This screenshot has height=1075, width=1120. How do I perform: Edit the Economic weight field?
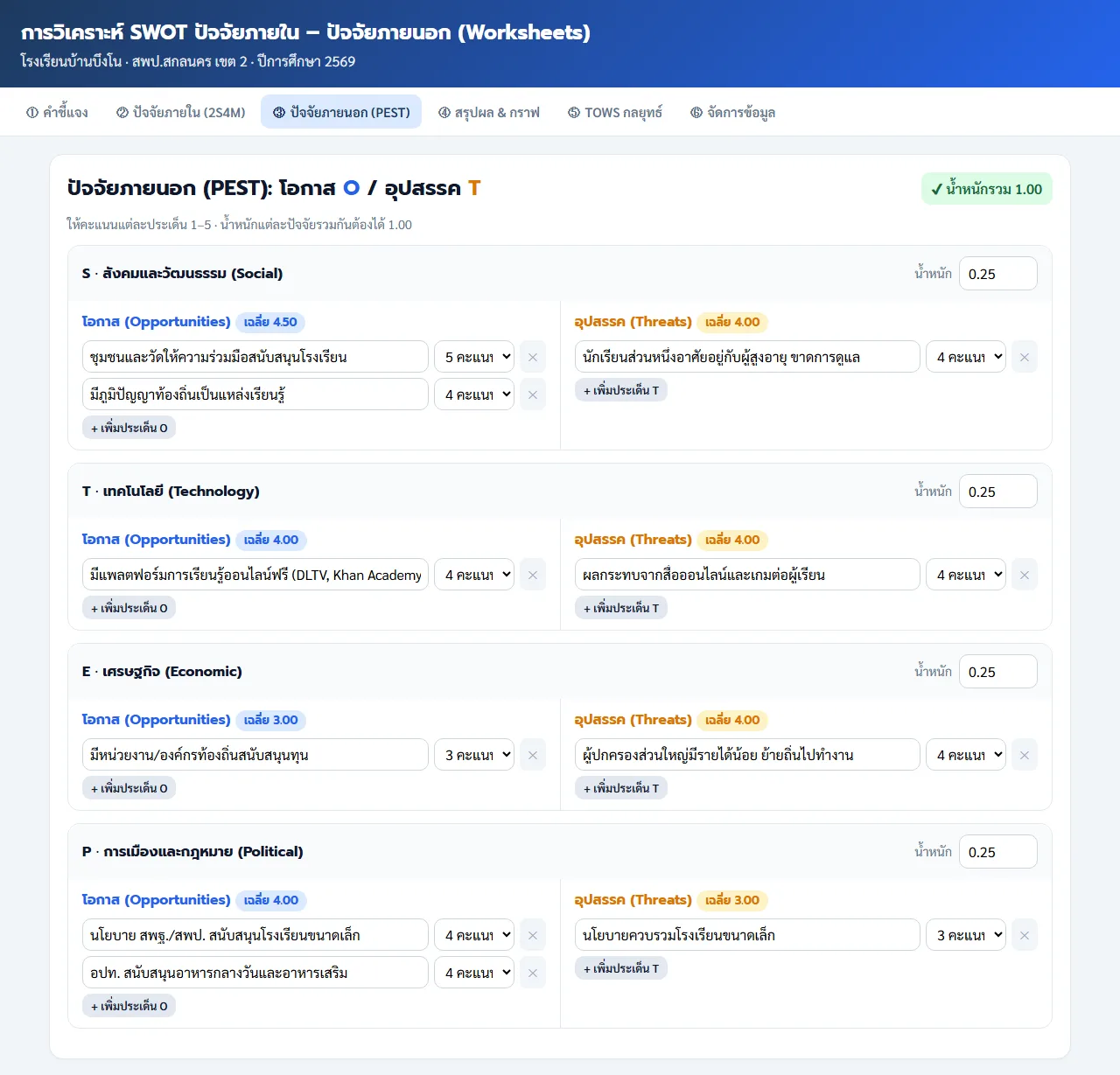coord(998,672)
